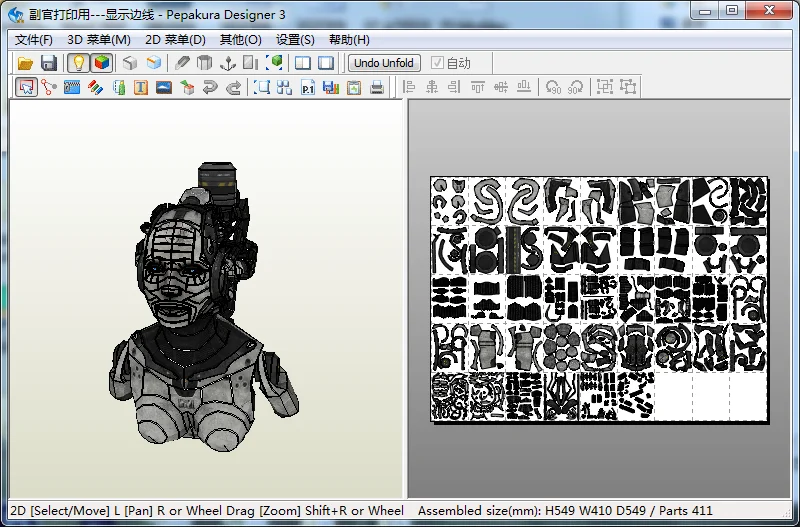800x527 pixels.
Task: Click the printer icon
Action: pos(377,87)
